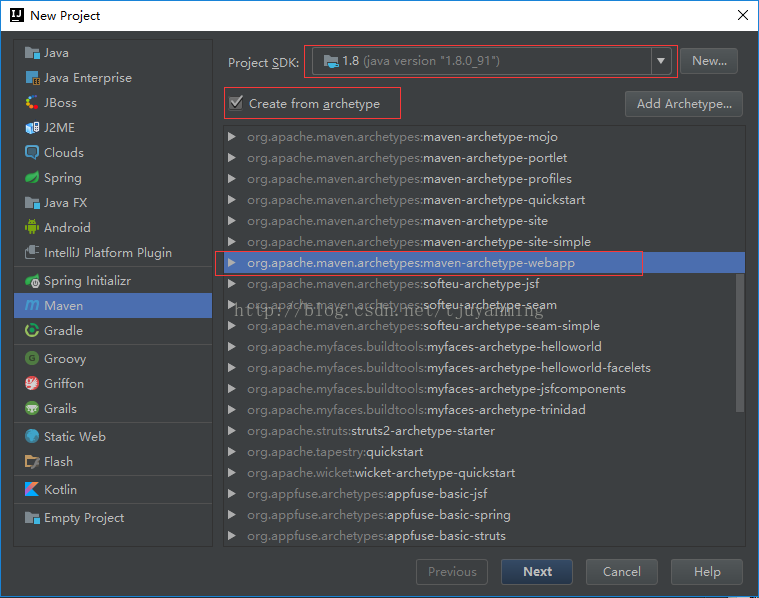Click Add Archetype... button
This screenshot has height=598, width=759.
pos(683,104)
